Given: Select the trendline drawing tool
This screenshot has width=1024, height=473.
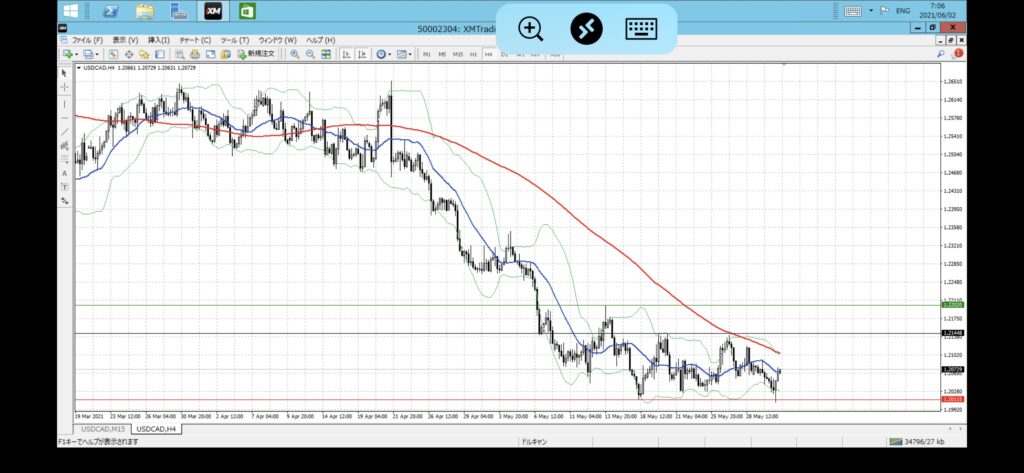Looking at the screenshot, I should click(65, 131).
